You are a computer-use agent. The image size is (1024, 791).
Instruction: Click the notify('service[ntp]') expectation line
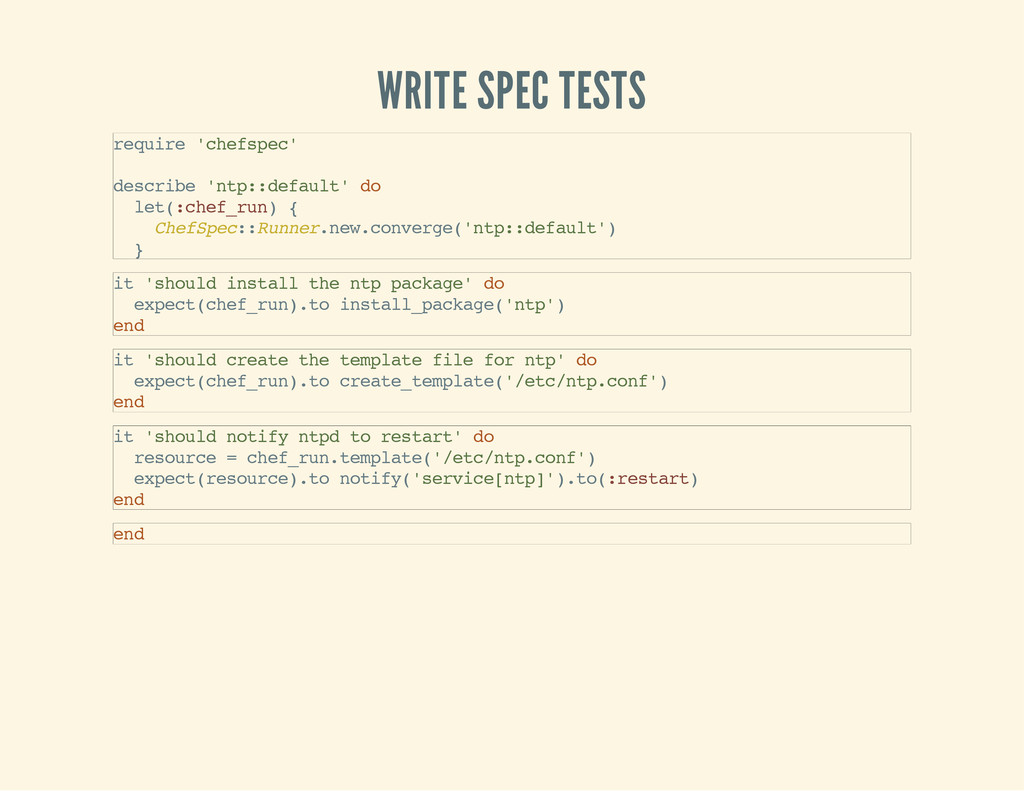[416, 479]
